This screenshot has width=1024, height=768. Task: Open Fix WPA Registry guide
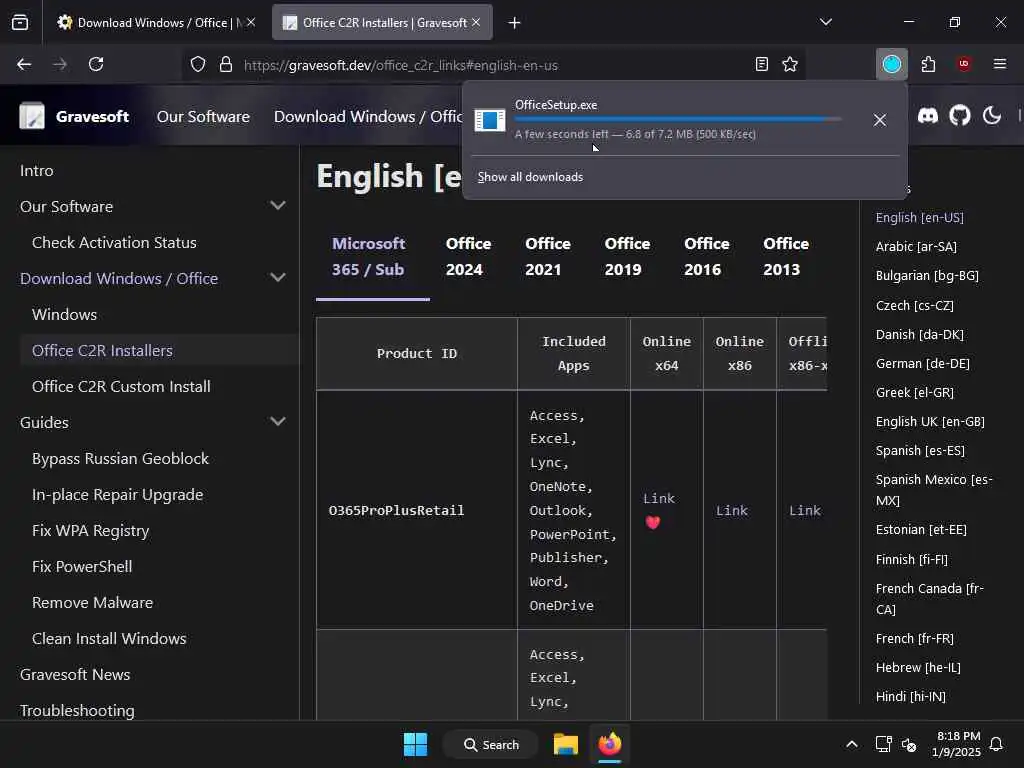tap(91, 530)
